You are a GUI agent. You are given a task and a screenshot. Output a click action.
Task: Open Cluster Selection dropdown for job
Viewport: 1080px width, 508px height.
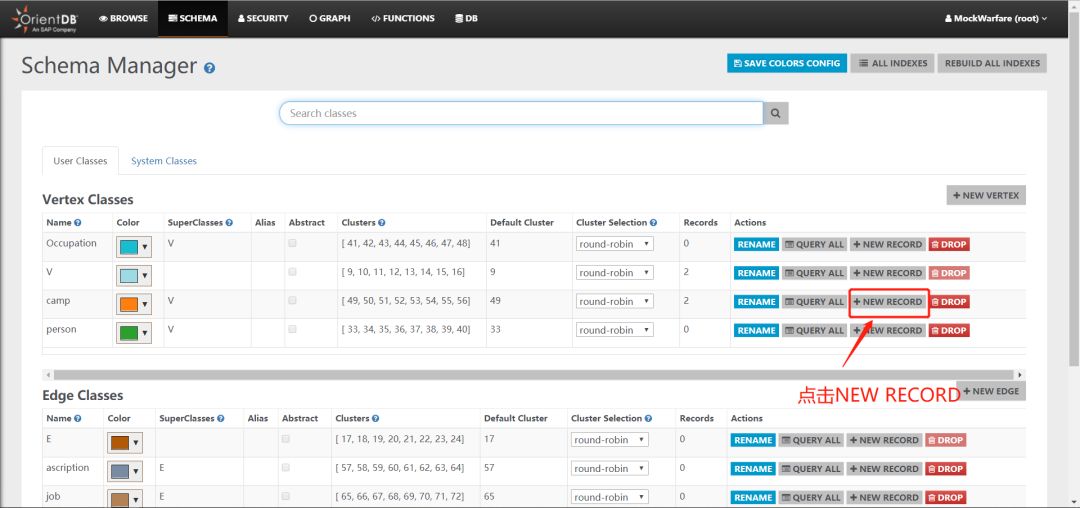(x=610, y=498)
